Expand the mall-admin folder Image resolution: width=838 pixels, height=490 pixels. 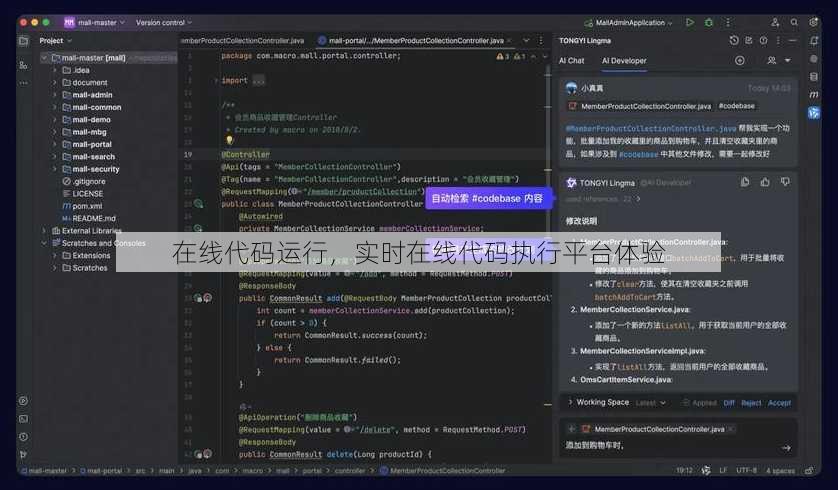click(55, 95)
